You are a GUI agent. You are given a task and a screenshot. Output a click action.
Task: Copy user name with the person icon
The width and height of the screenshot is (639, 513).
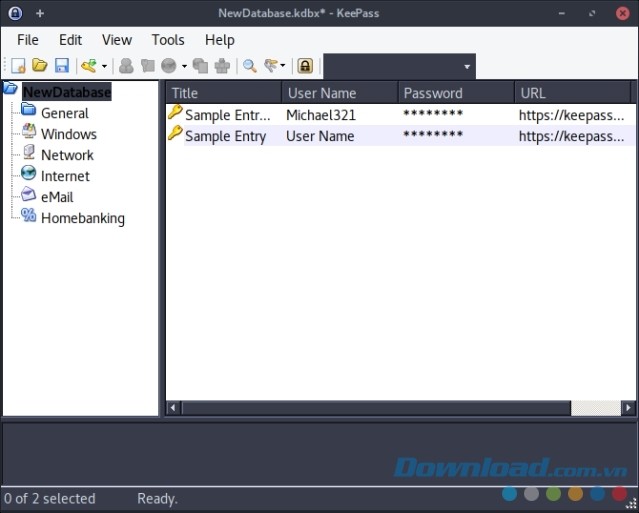pyautogui.click(x=126, y=66)
